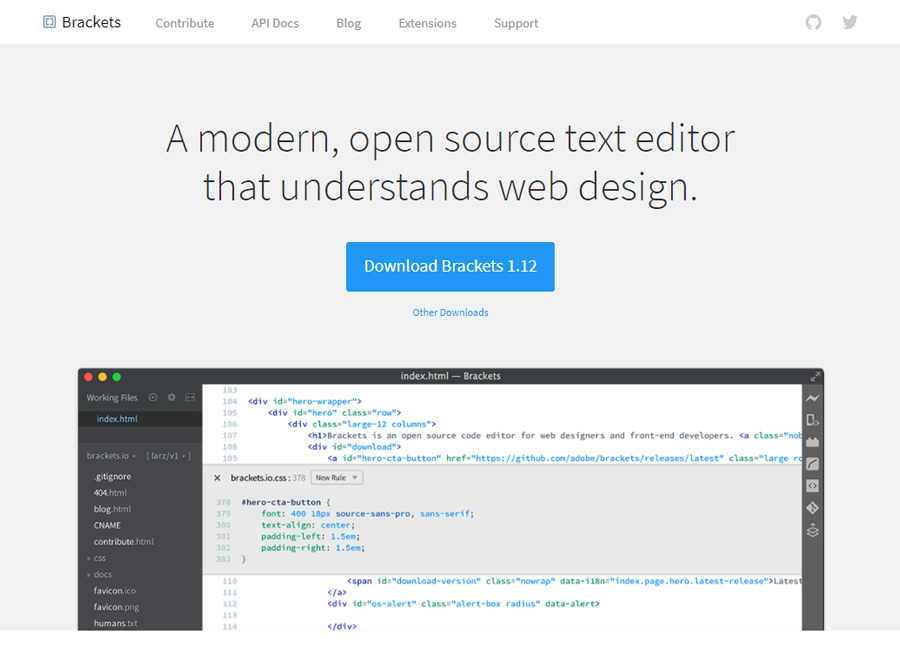
Task: Open the brackets.io project dropdown
Action: coord(111,455)
